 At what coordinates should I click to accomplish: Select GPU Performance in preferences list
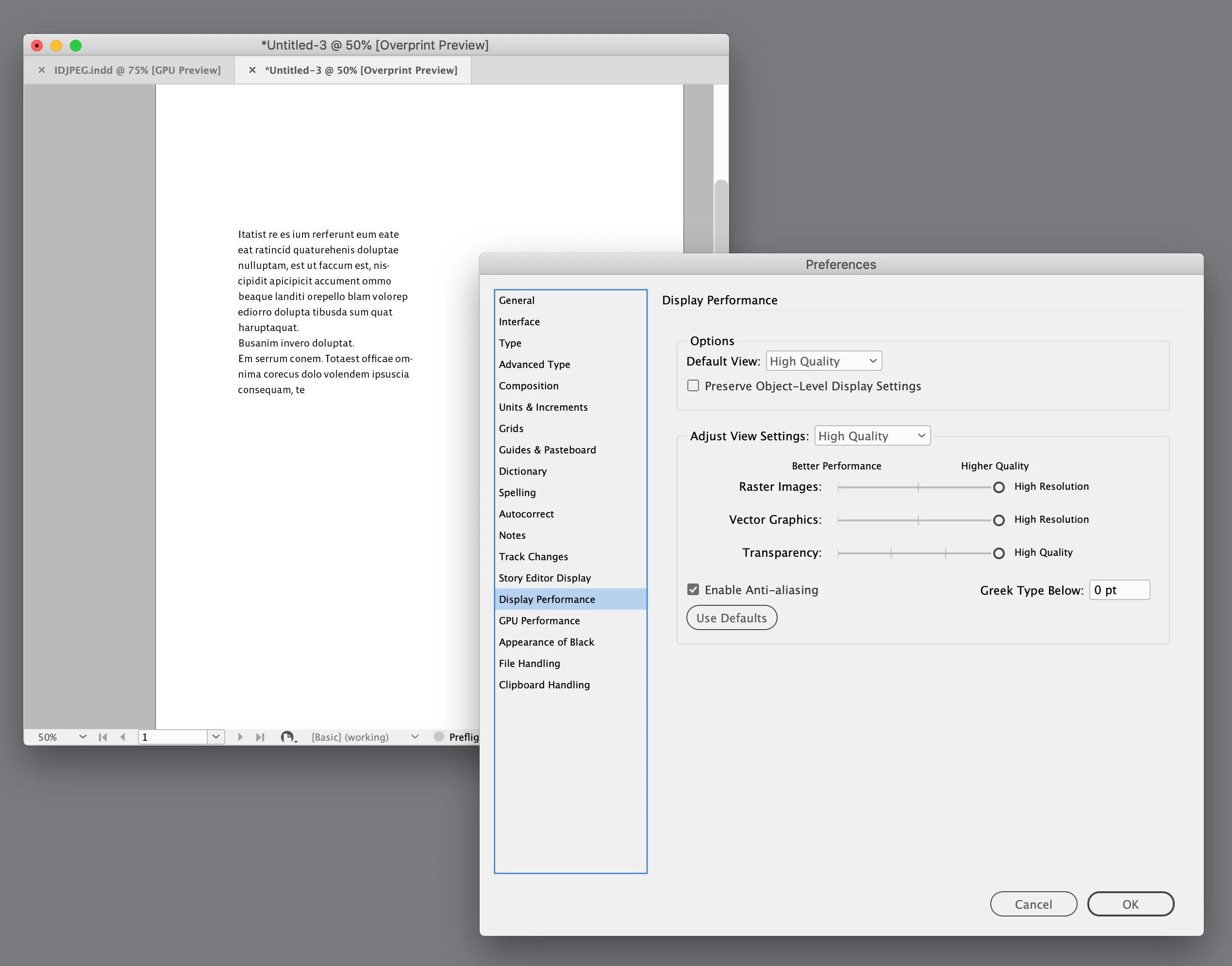point(539,620)
